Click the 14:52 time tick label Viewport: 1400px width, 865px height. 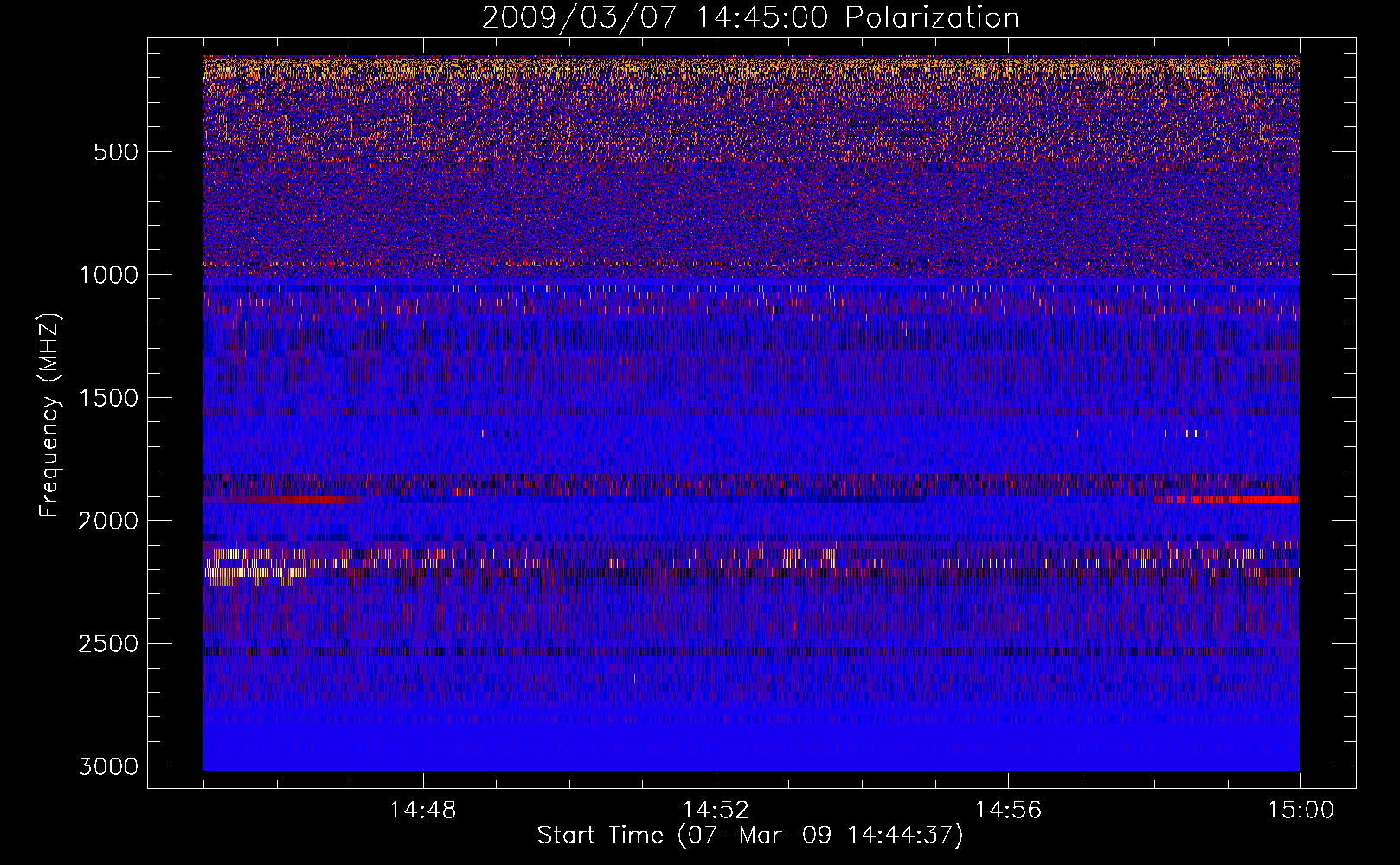coord(715,811)
